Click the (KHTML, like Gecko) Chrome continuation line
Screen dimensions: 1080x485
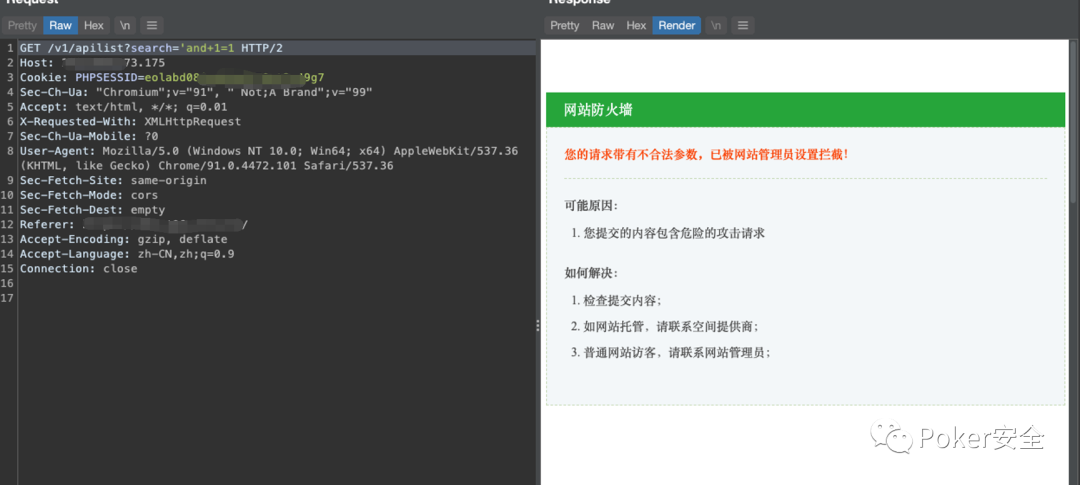pyautogui.click(x=207, y=166)
